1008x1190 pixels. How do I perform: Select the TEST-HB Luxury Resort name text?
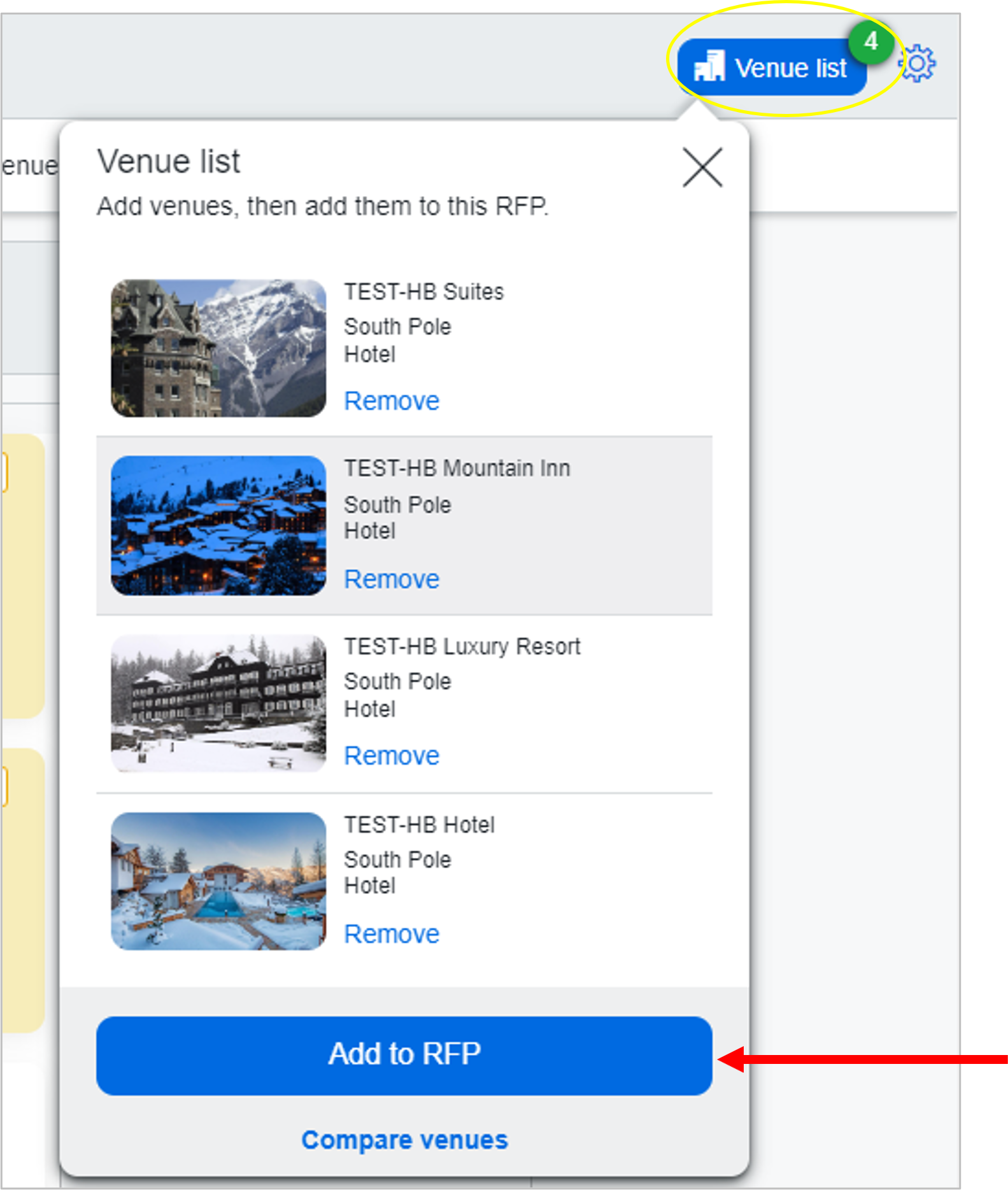tap(462, 646)
